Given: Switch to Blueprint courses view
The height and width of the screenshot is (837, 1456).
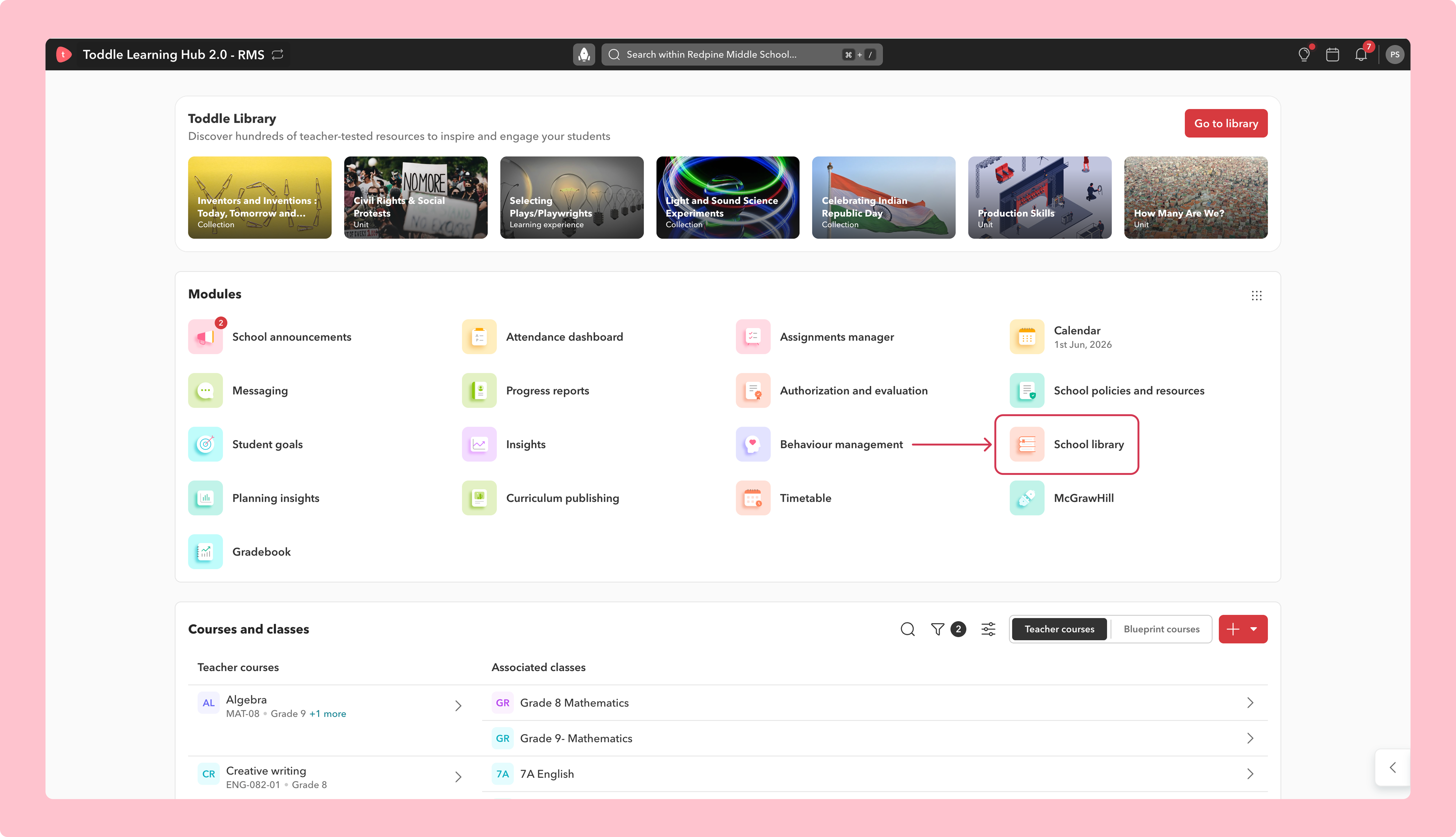Looking at the screenshot, I should point(1161,629).
